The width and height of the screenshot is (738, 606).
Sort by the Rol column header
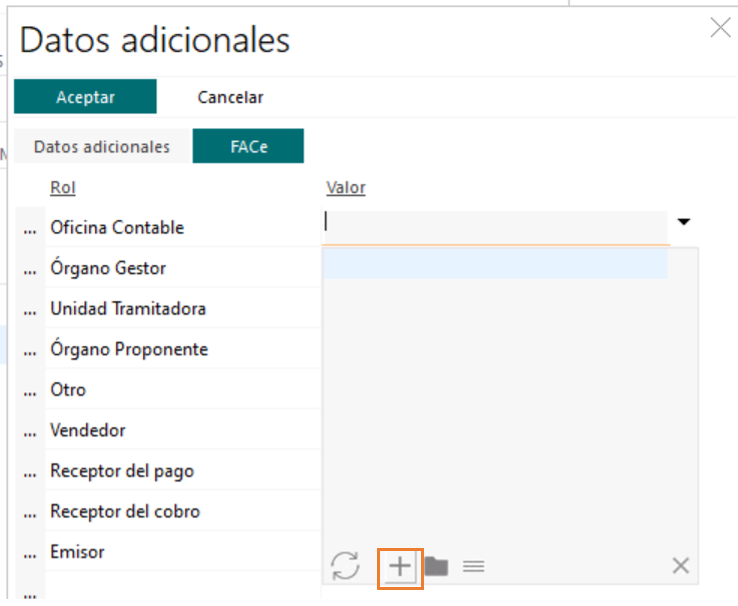point(63,188)
